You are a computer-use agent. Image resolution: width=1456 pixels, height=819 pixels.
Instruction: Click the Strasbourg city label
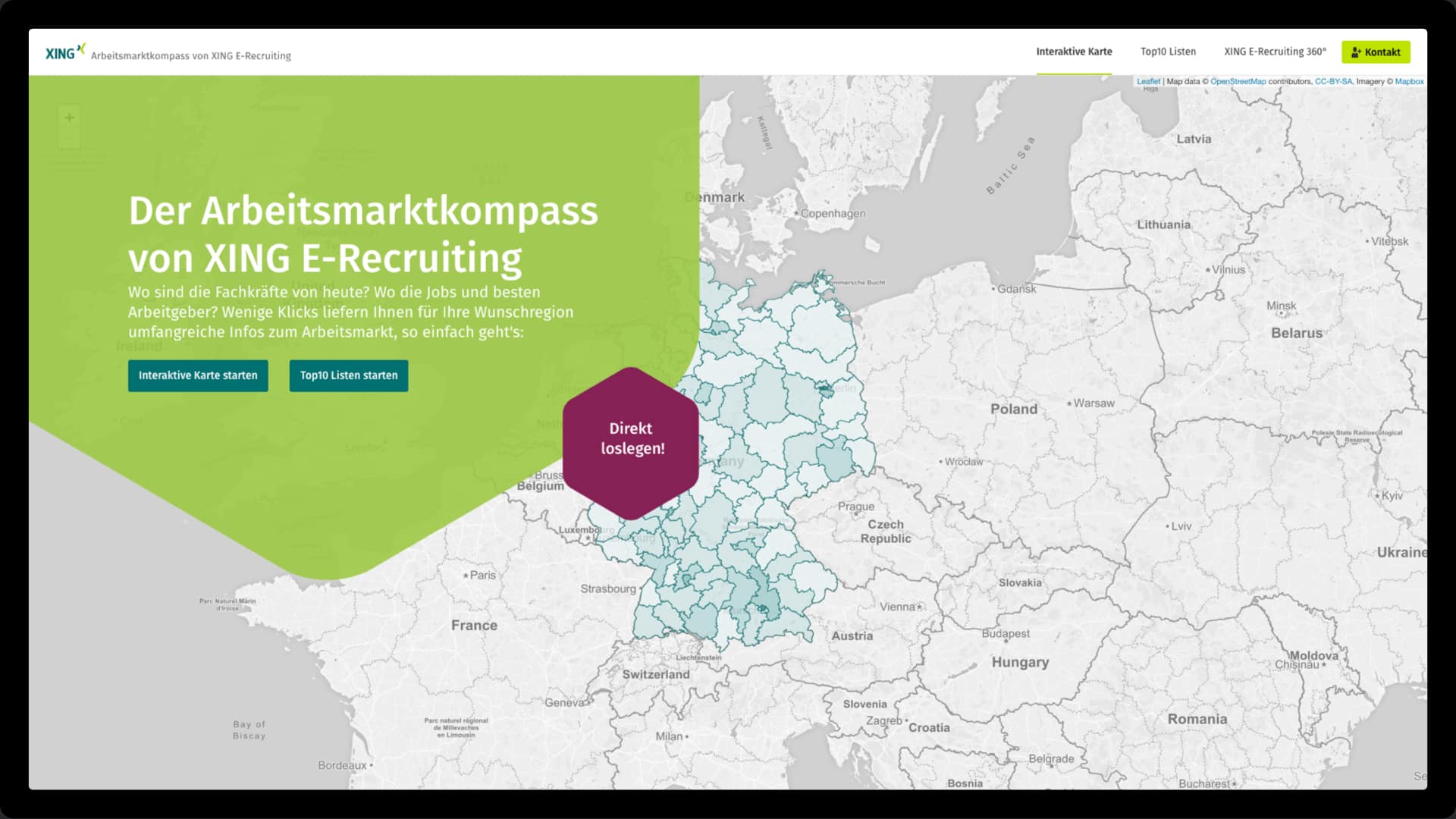(608, 588)
